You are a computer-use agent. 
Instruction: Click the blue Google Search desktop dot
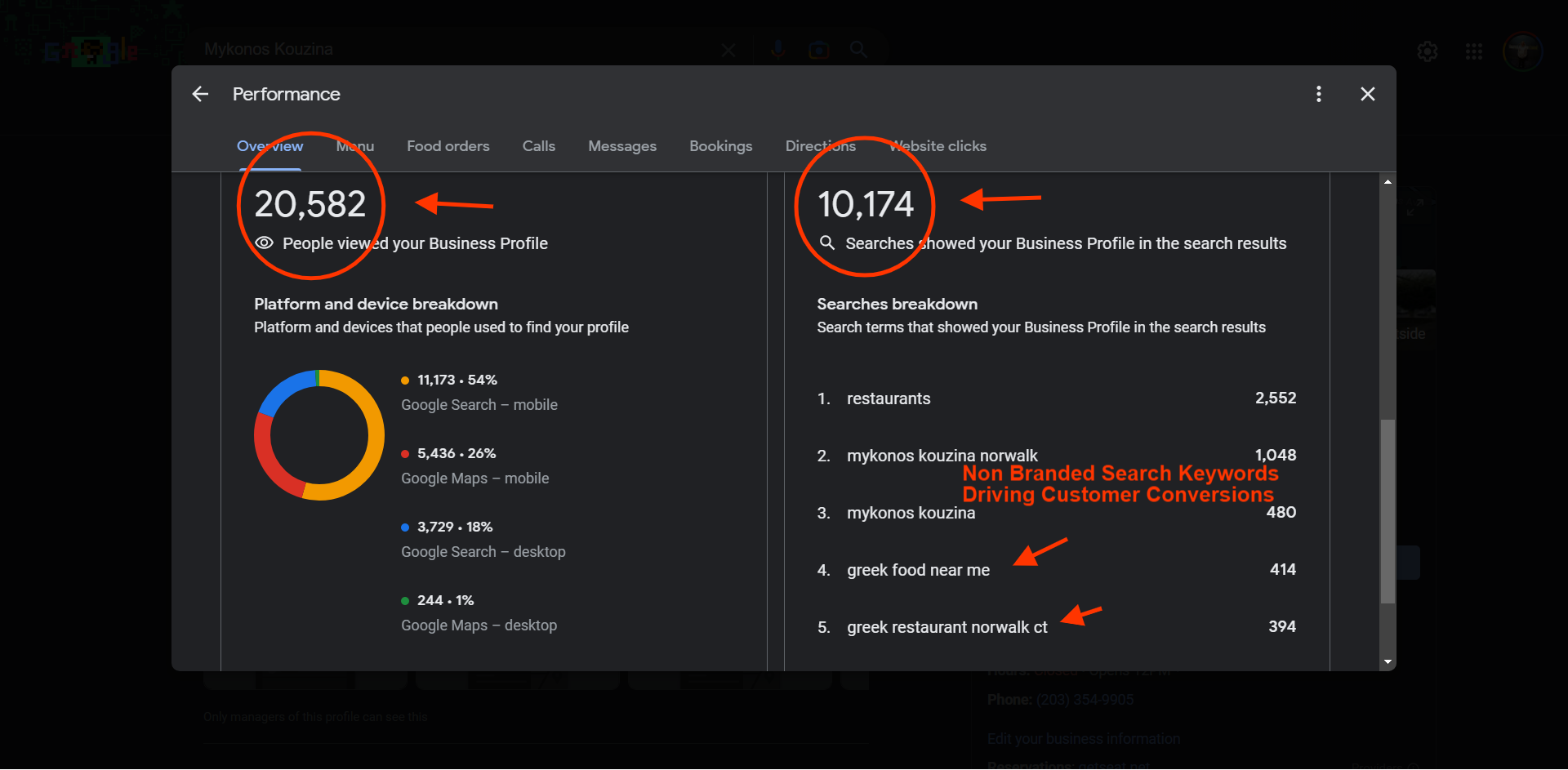(405, 527)
